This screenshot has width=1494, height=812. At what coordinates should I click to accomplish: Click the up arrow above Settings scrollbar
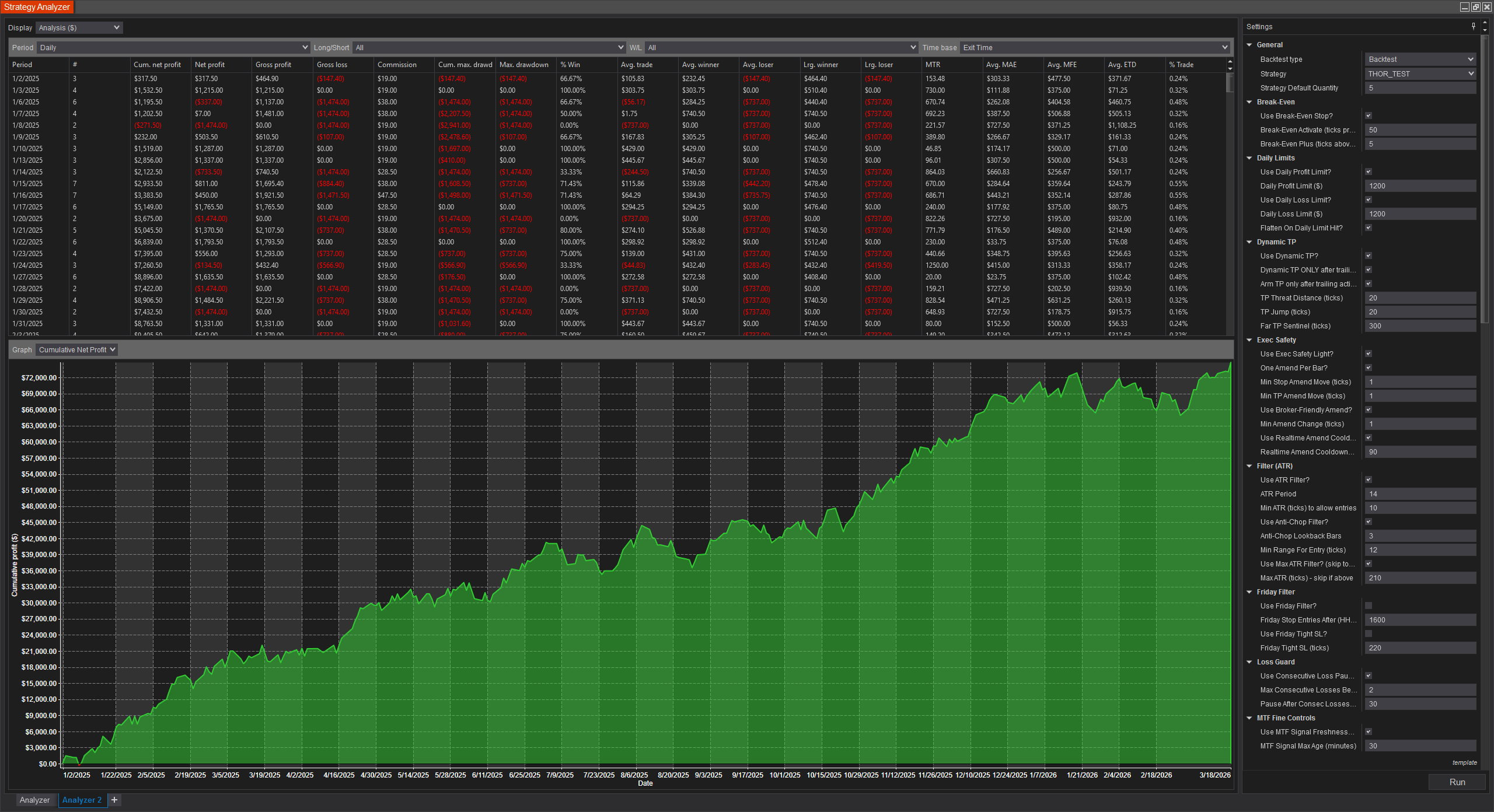[1485, 22]
